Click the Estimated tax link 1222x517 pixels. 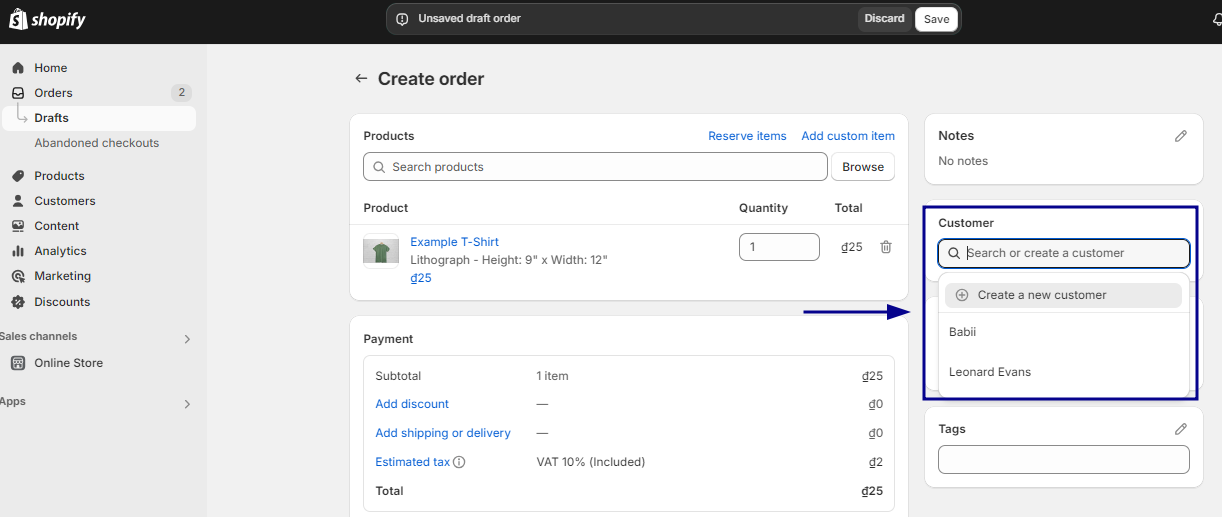(x=413, y=462)
